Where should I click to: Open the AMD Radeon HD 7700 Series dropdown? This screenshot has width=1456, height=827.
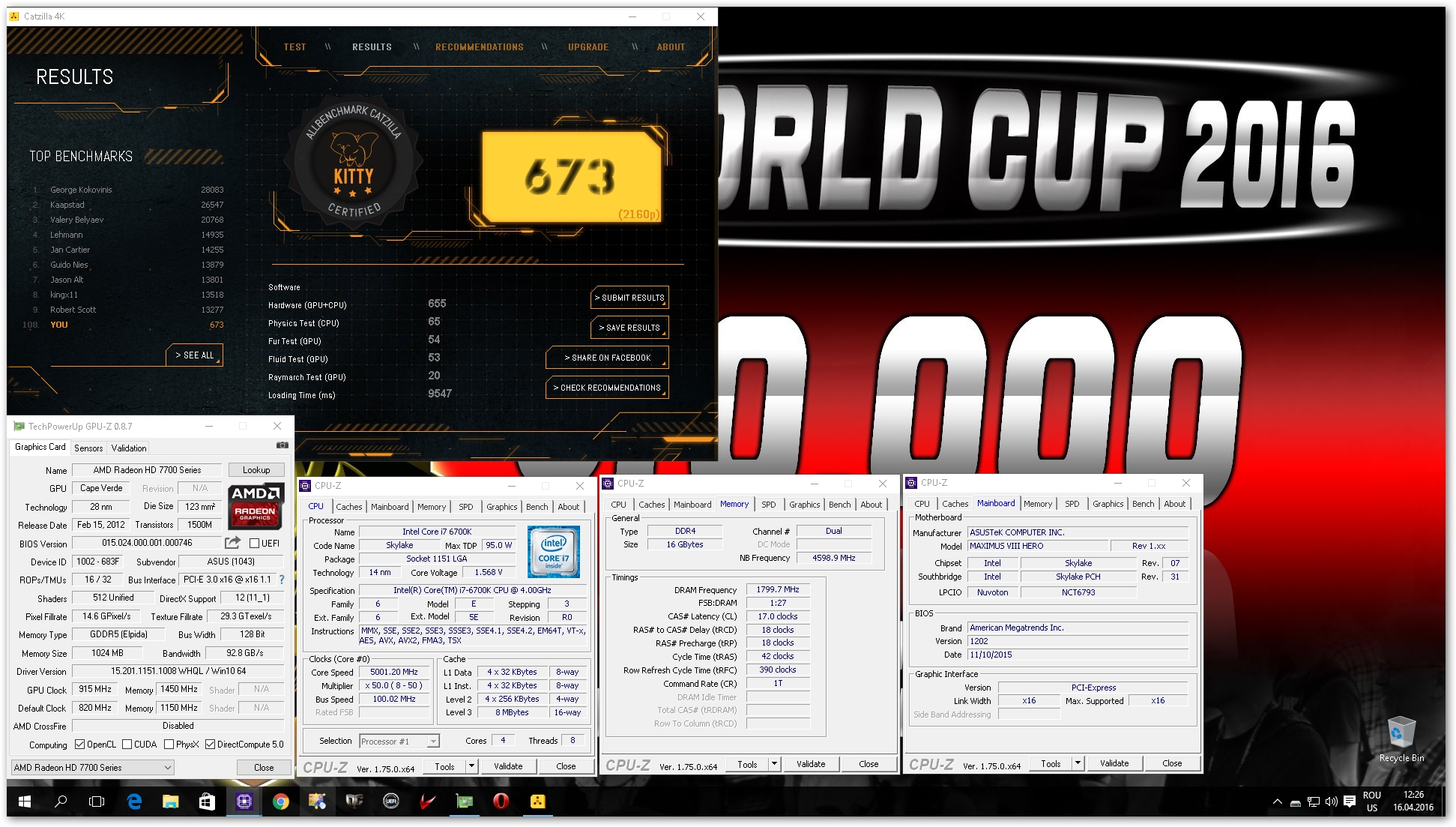point(93,767)
